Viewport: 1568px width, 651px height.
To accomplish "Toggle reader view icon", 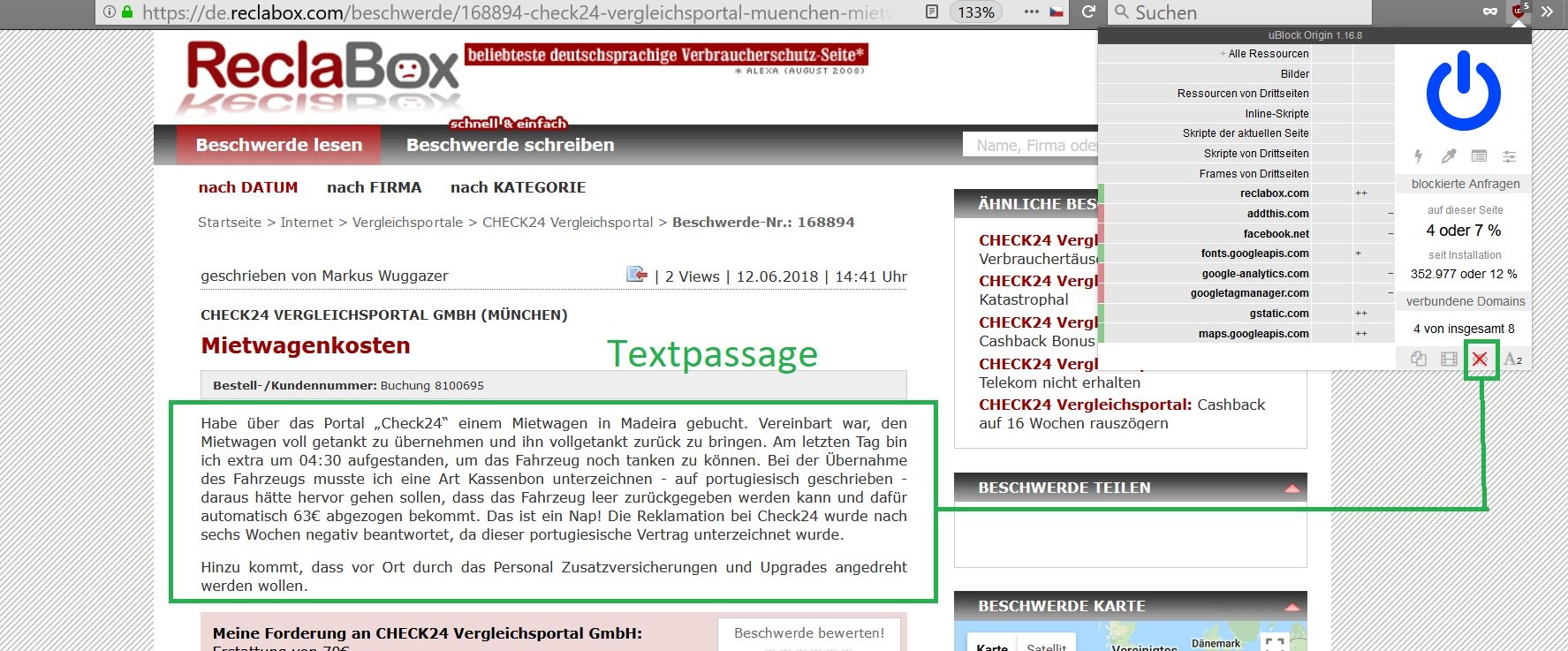I will 931,11.
